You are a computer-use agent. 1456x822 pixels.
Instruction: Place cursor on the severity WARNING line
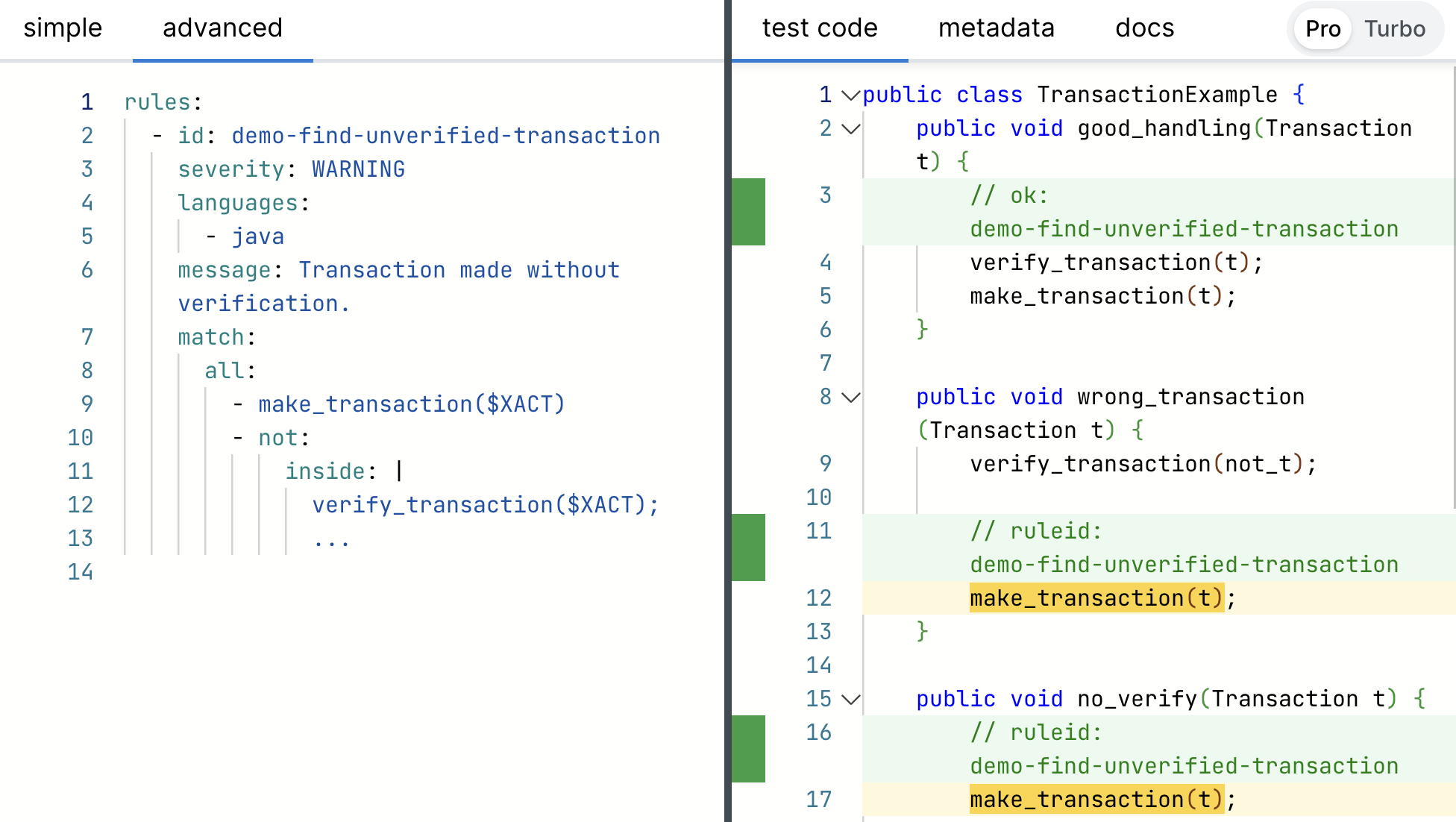(291, 169)
